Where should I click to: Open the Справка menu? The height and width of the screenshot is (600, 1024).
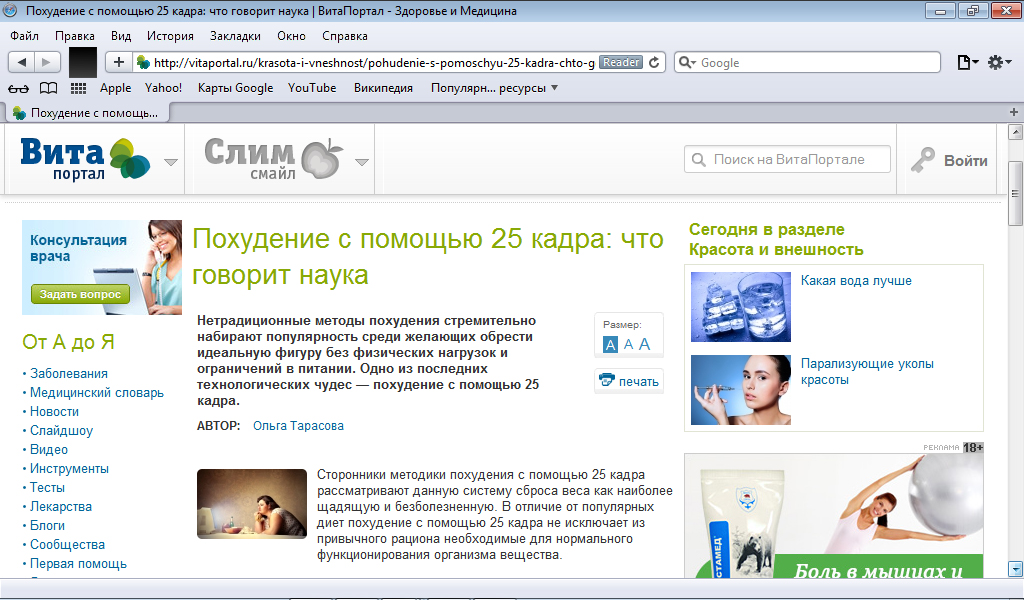click(345, 36)
